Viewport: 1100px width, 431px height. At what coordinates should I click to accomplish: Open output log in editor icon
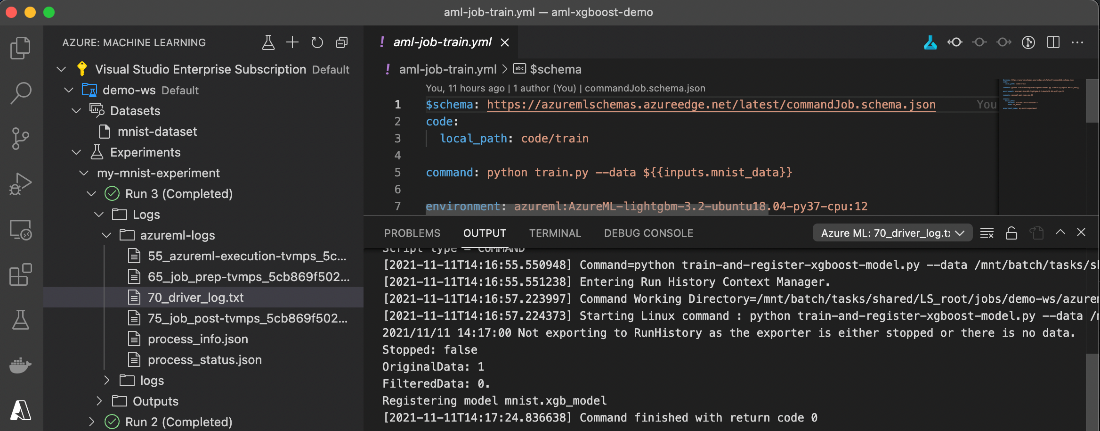point(1036,233)
